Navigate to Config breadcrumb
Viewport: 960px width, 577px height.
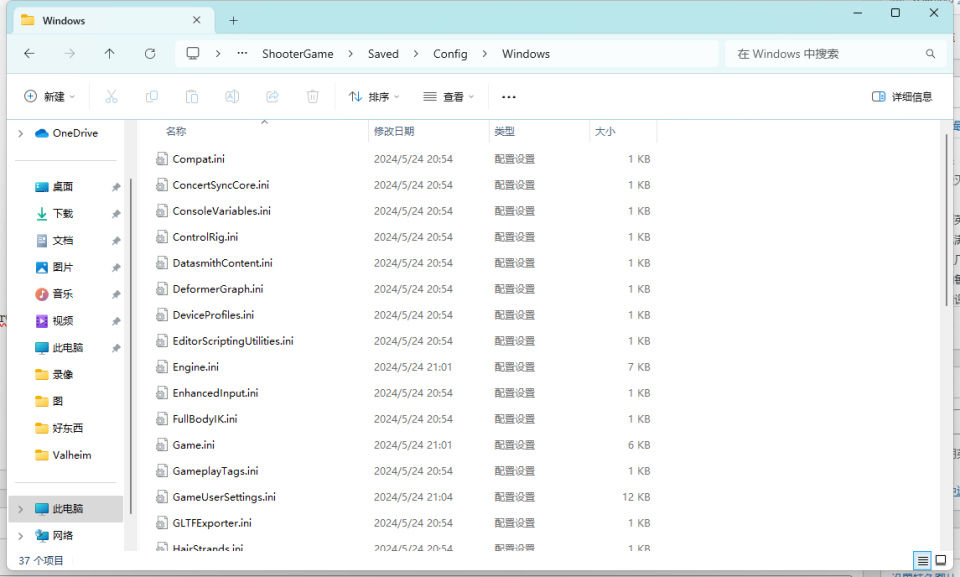450,54
